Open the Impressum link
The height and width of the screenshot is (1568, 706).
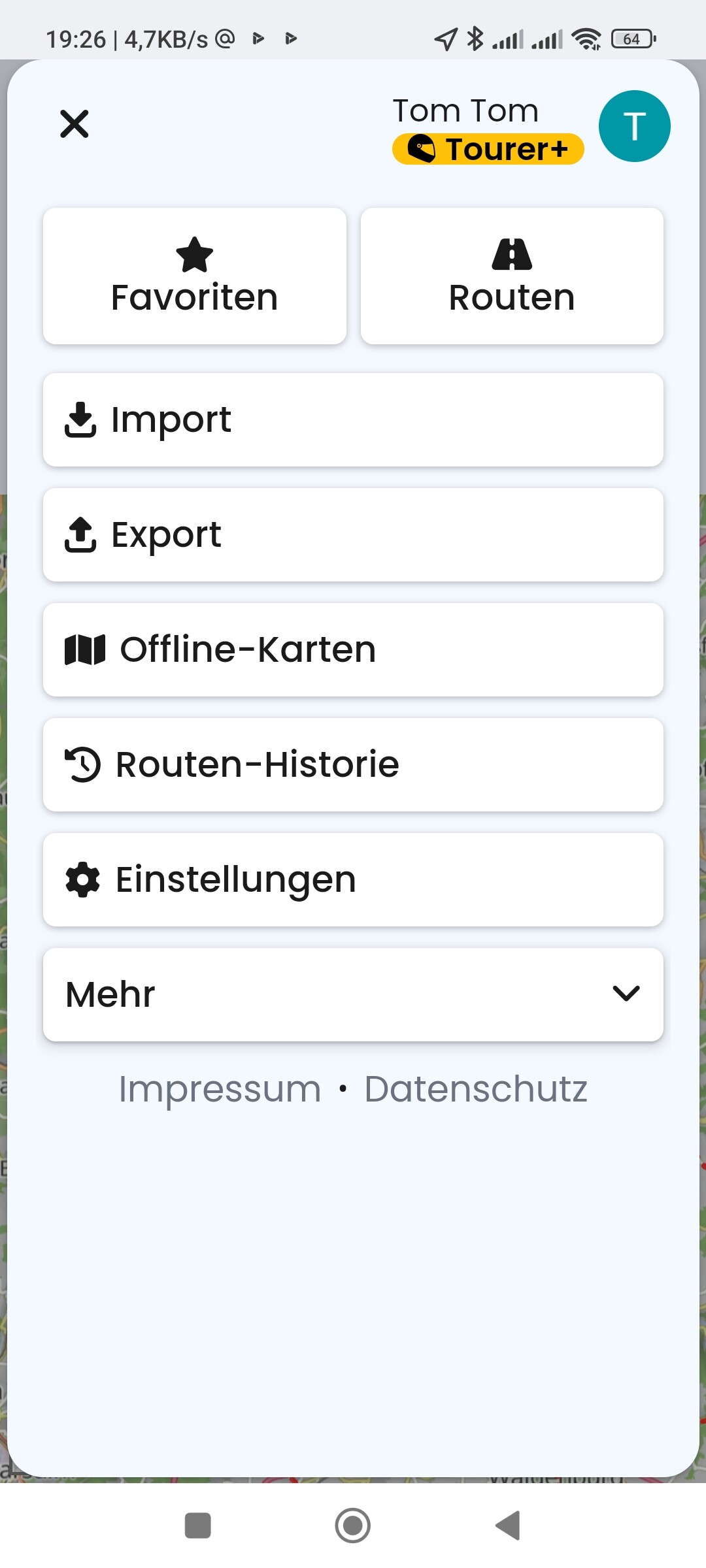(x=220, y=1089)
